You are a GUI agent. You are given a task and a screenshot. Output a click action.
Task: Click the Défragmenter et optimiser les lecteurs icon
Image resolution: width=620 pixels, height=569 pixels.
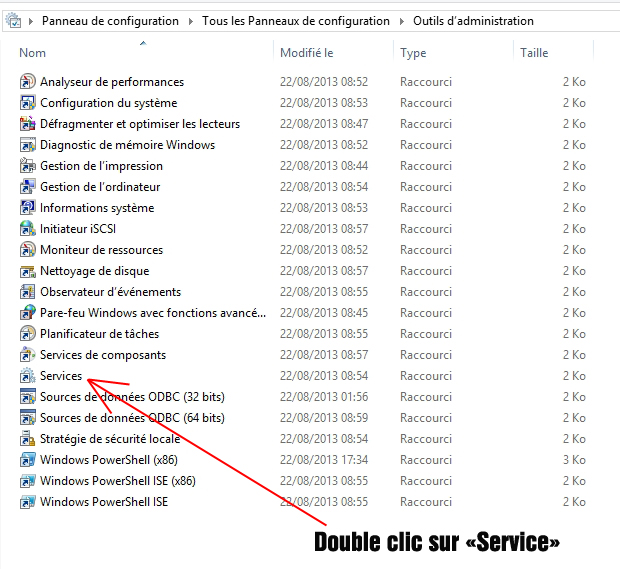point(28,123)
